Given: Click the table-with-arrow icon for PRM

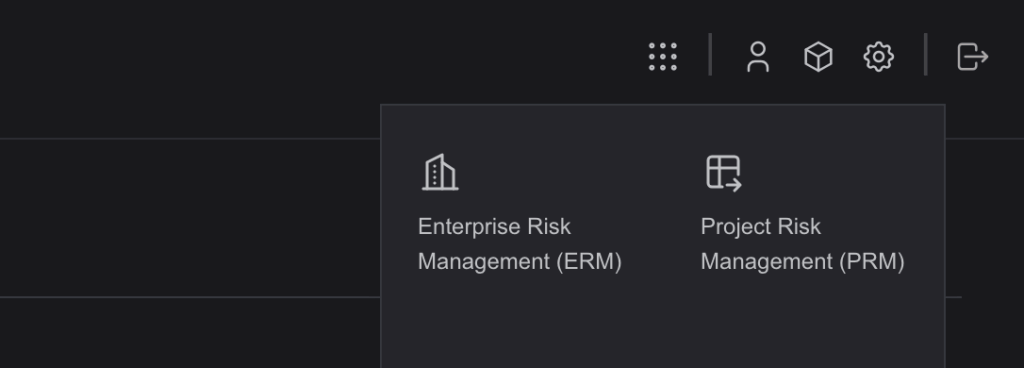Looking at the screenshot, I should (x=724, y=173).
